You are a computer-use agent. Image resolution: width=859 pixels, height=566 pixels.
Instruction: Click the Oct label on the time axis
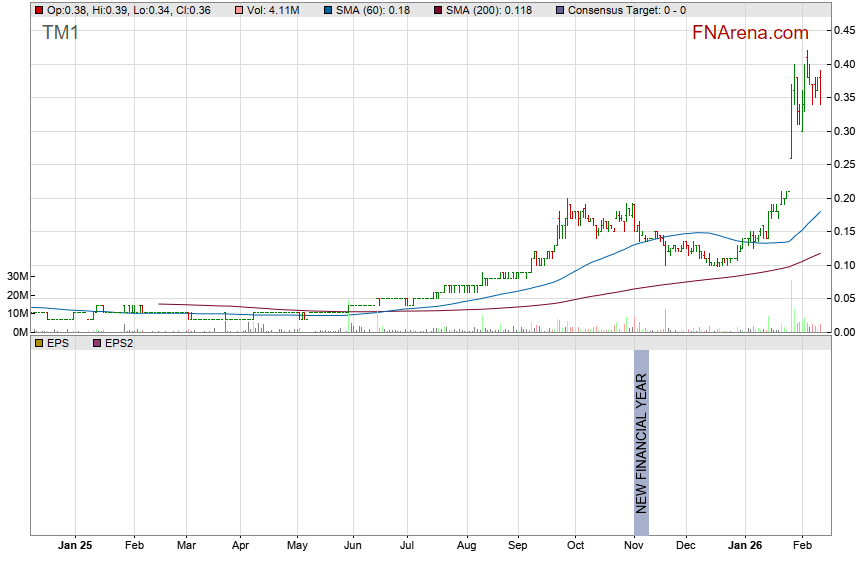pyautogui.click(x=575, y=546)
